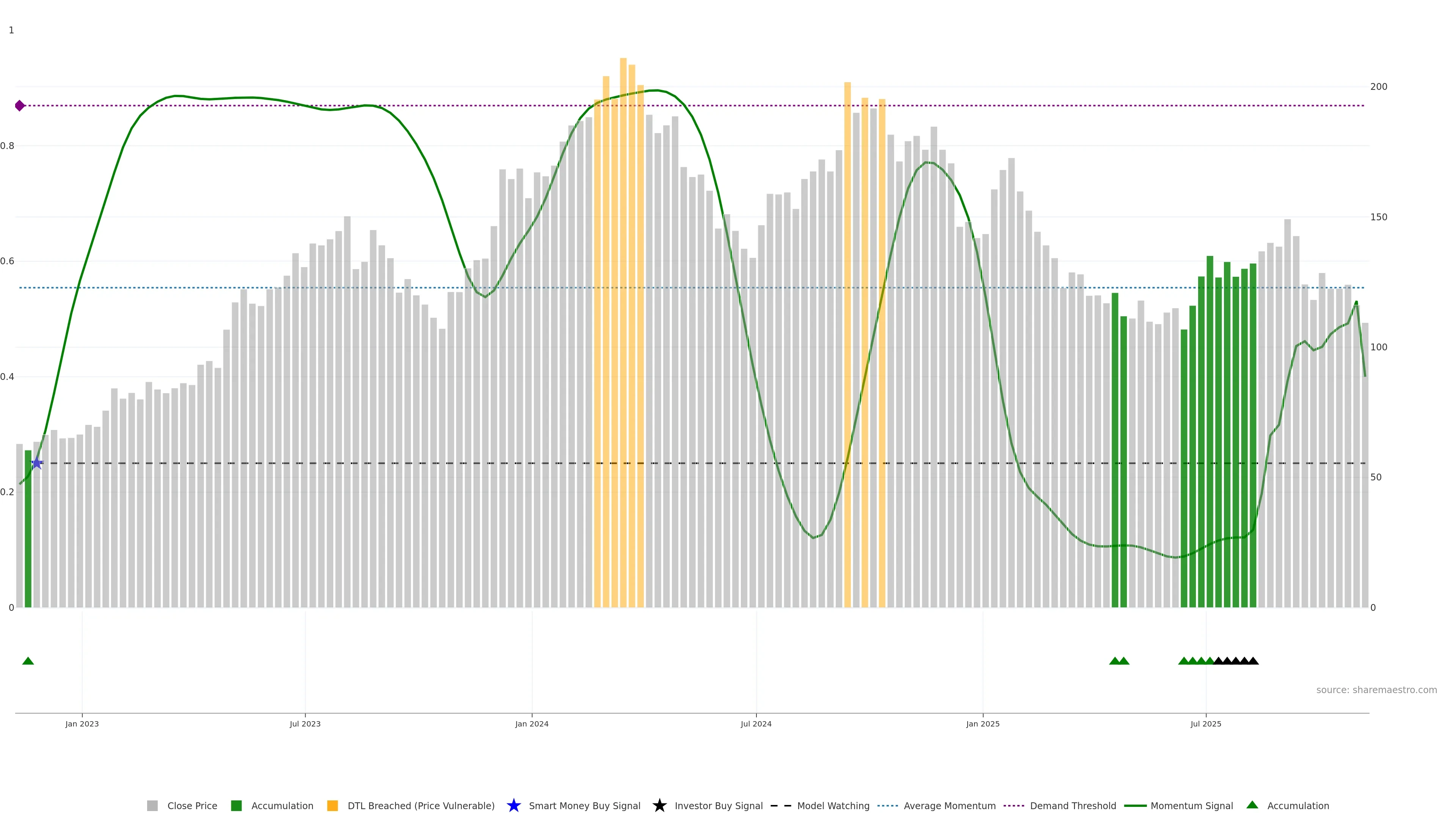Click the last black triangle marker in the row
Screen dimensions: 1456x819
1253,661
